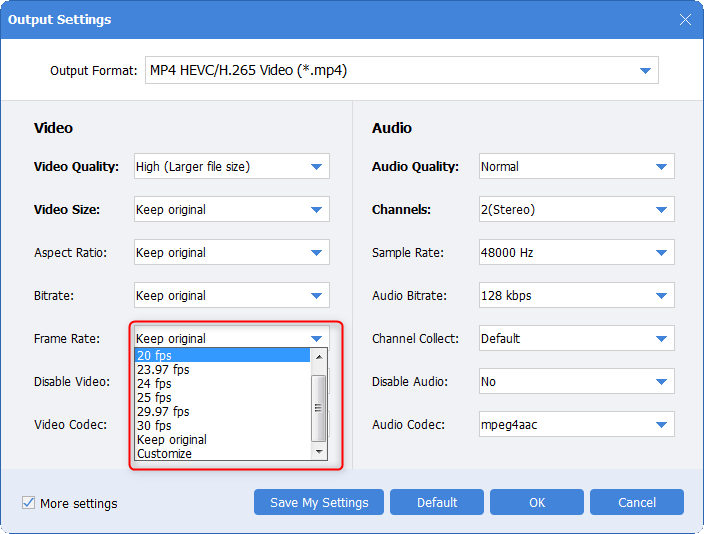Screen dimensions: 704x534
Task: Uncheck the More settings checkbox
Action: pyautogui.click(x=28, y=503)
